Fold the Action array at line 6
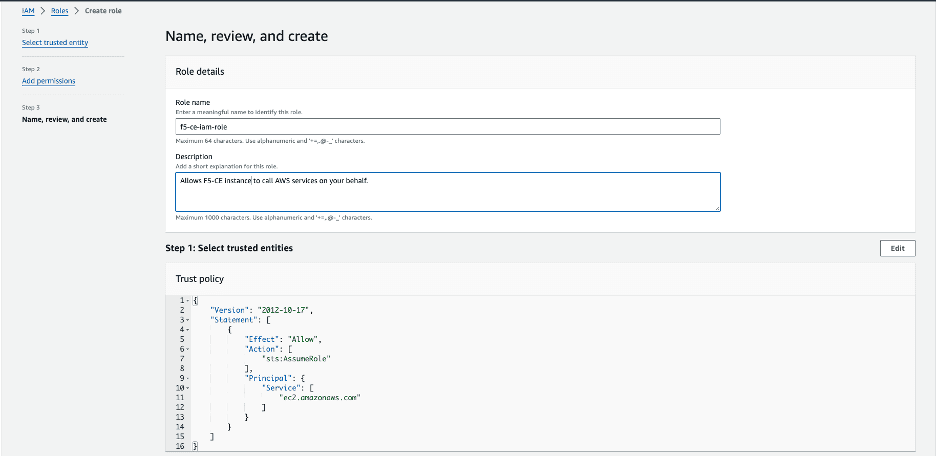 pyautogui.click(x=187, y=348)
